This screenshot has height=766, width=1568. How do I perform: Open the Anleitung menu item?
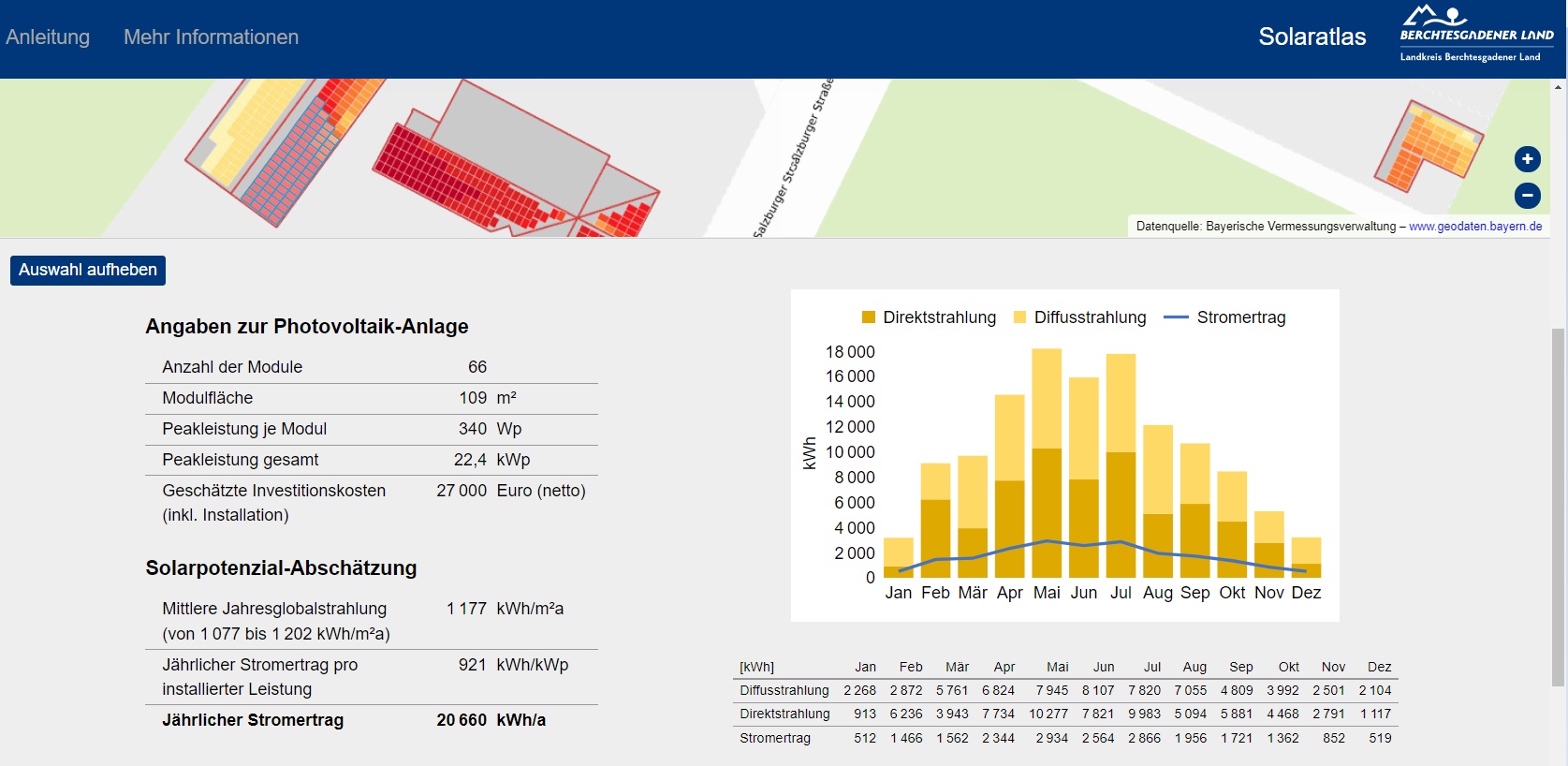(48, 37)
